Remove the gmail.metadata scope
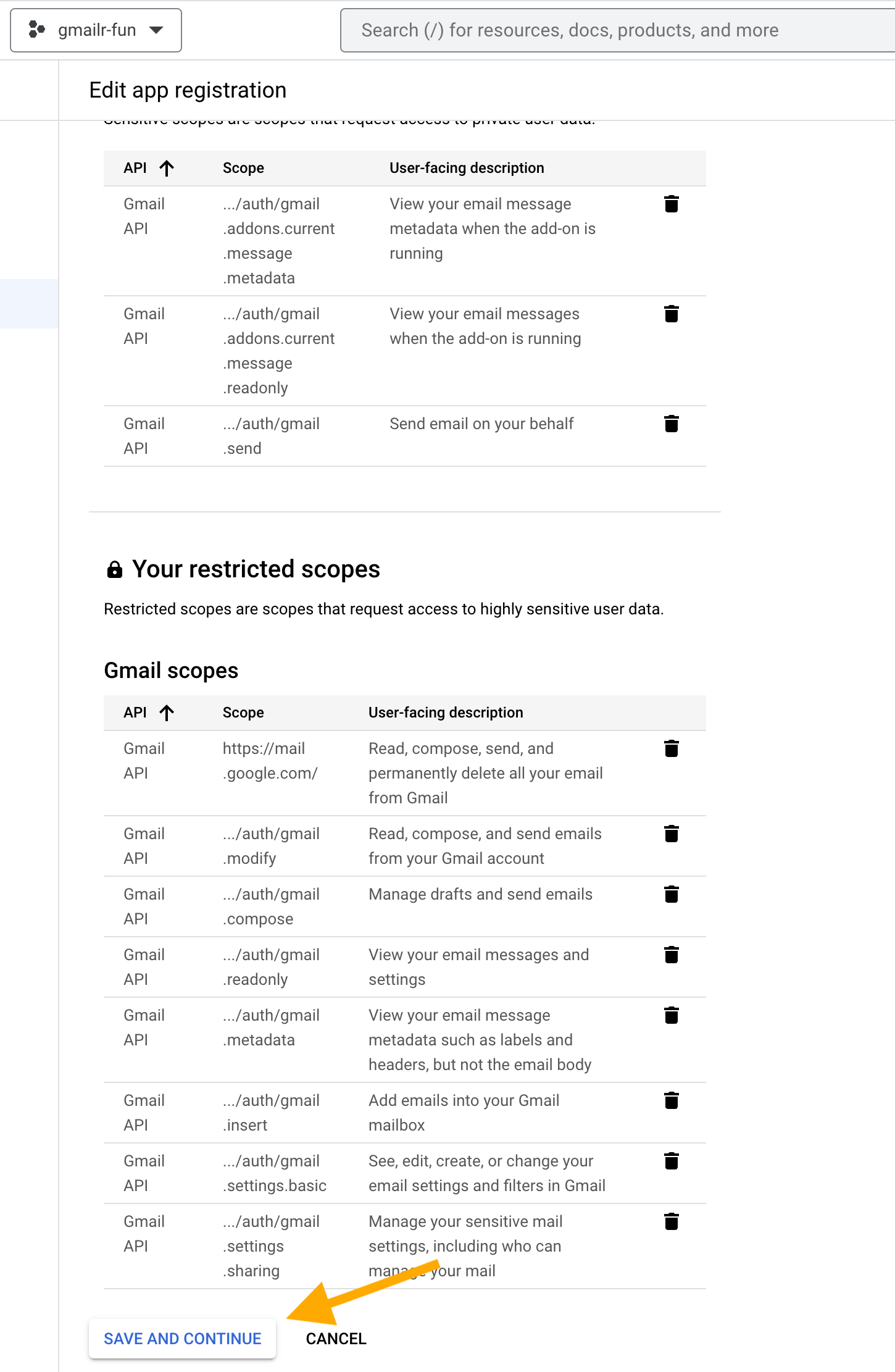The height and width of the screenshot is (1372, 895). (x=671, y=1015)
